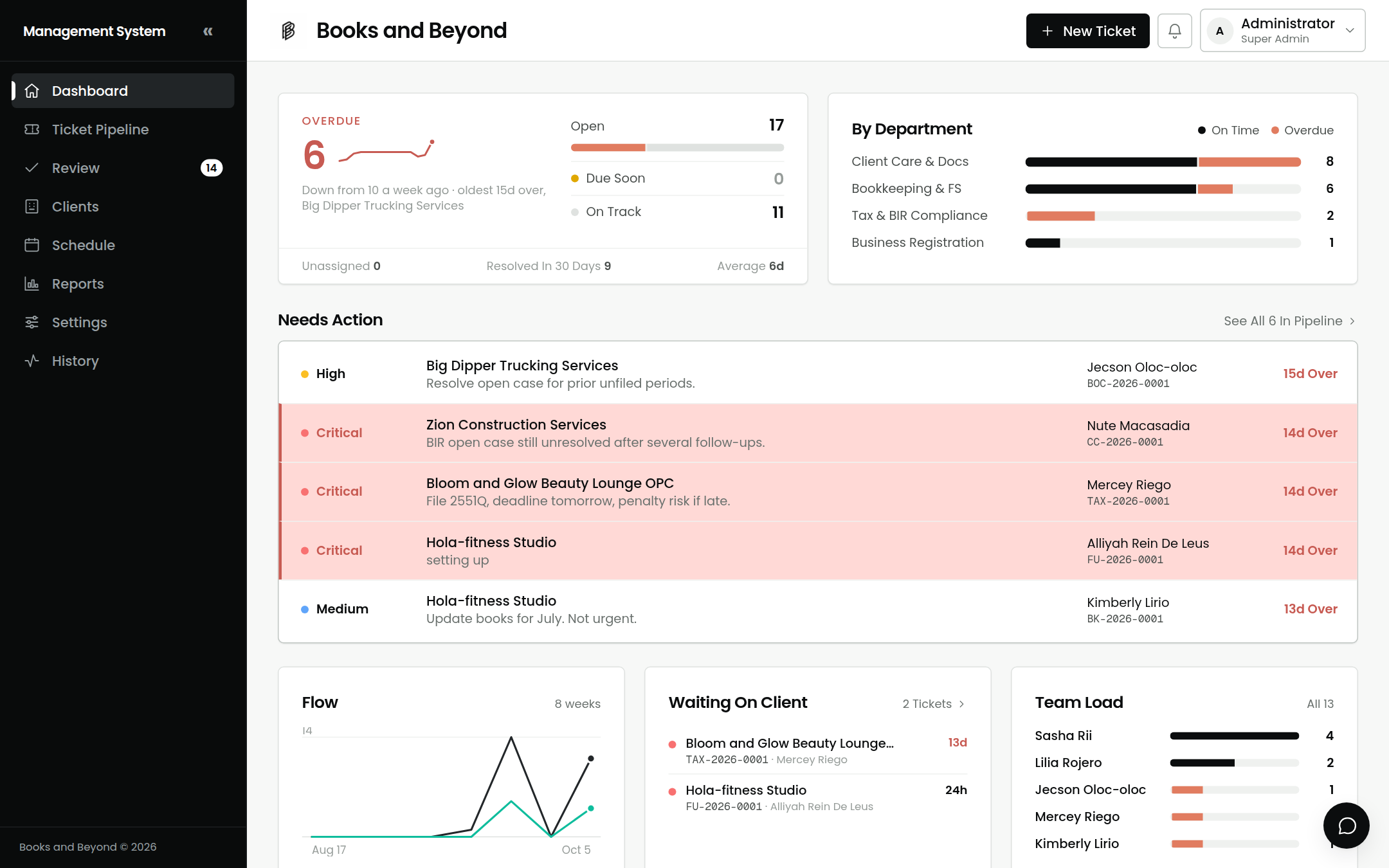Click the Open tickets progress bar

(677, 148)
